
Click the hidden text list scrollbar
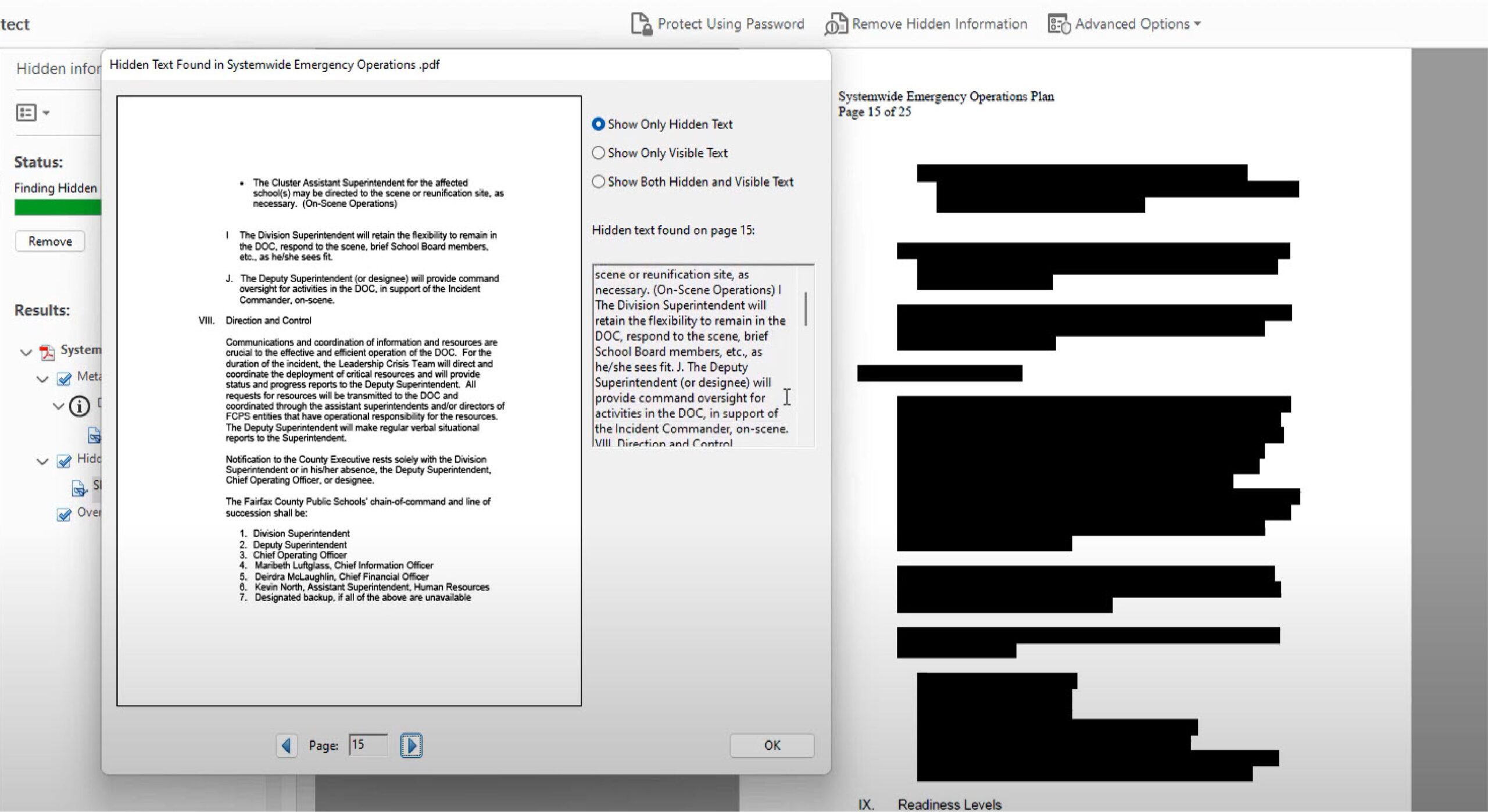[x=805, y=309]
